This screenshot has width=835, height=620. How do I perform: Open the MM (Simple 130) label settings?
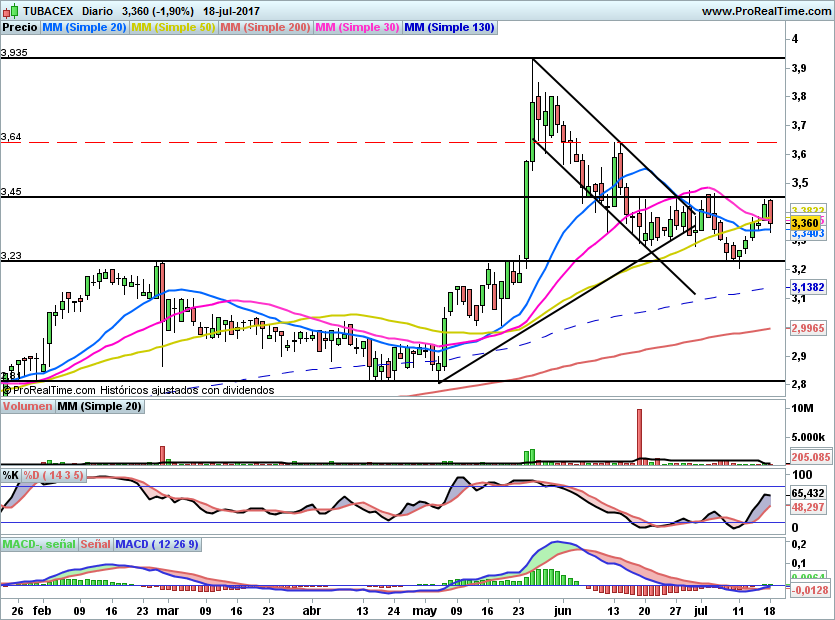[x=449, y=28]
